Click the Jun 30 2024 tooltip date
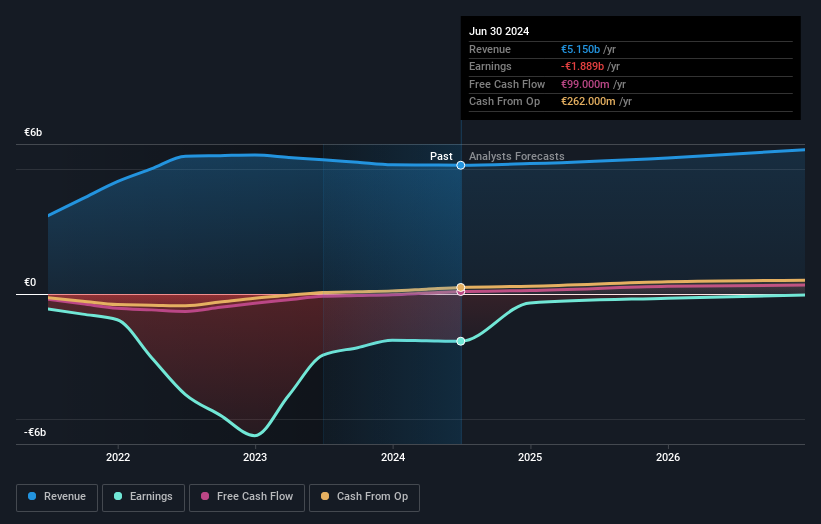This screenshot has width=821, height=524. point(499,31)
